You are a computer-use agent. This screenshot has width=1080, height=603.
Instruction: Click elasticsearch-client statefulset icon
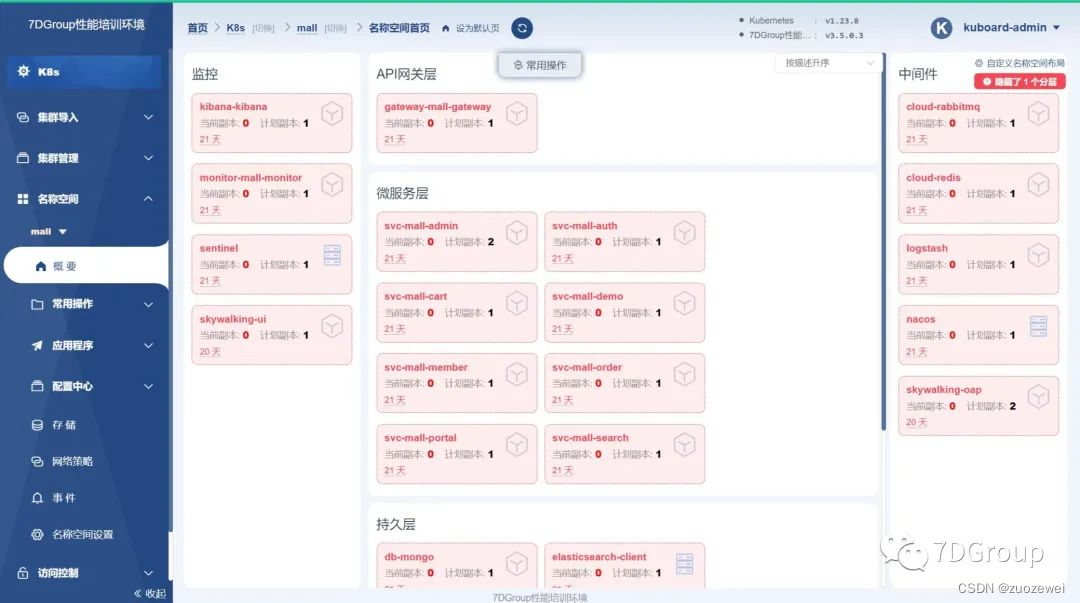coord(684,564)
